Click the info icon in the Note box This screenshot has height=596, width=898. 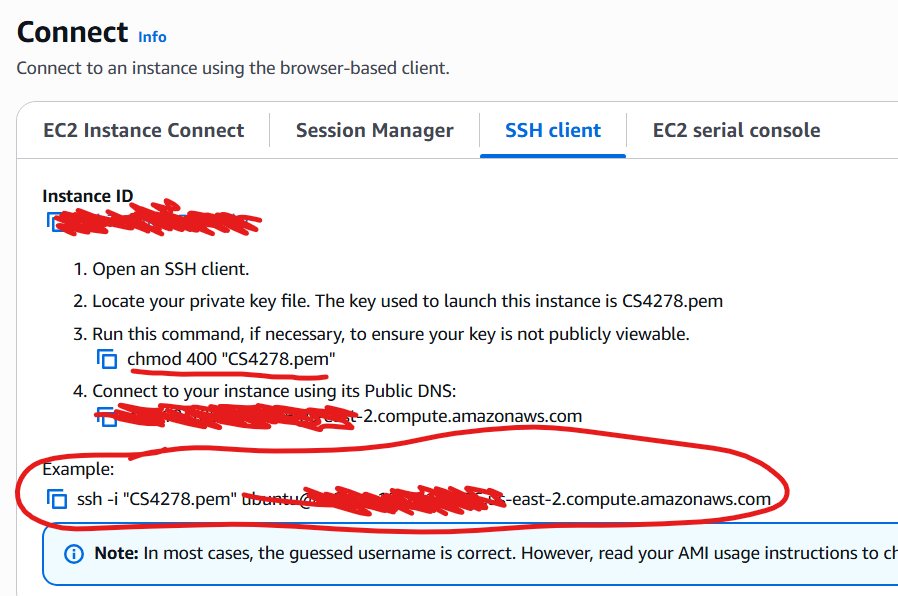coord(73,553)
